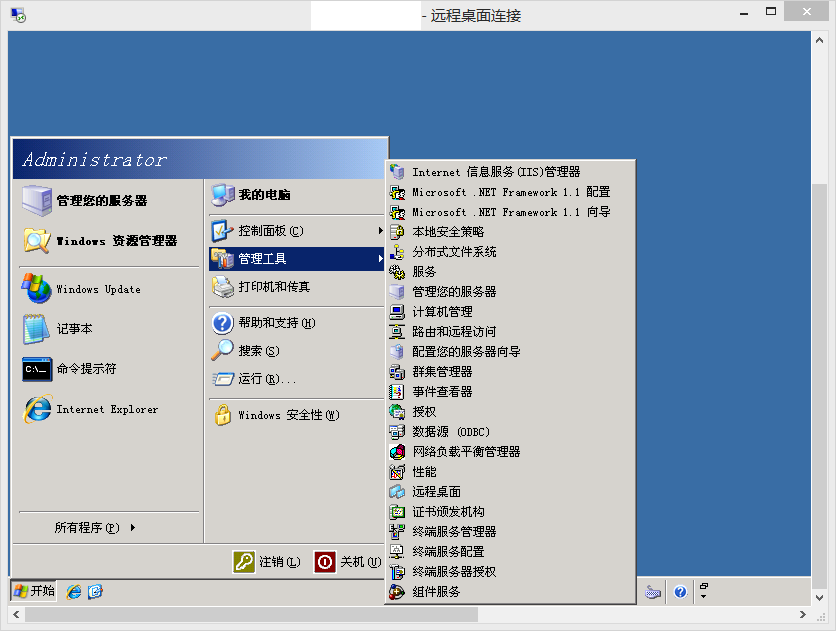
Task: Open Internet 信息服务(IIS)管理器 icon
Action: [397, 172]
